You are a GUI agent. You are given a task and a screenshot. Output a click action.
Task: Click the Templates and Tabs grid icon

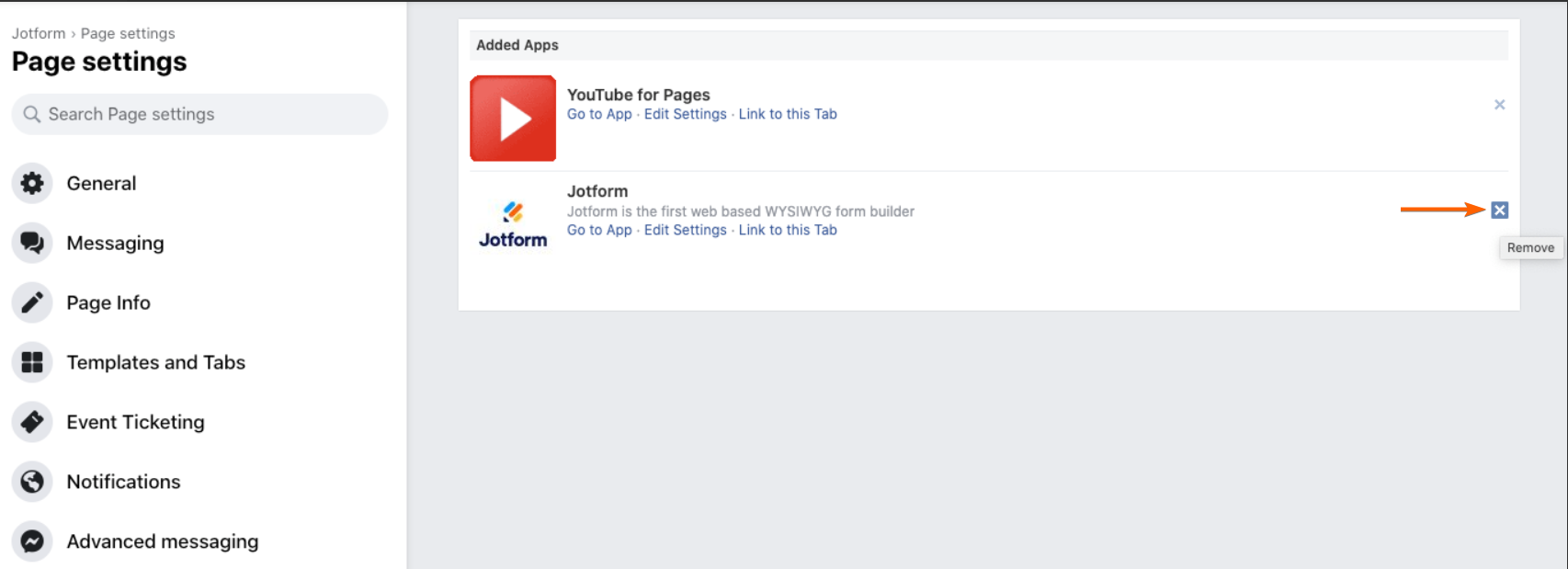(x=32, y=362)
